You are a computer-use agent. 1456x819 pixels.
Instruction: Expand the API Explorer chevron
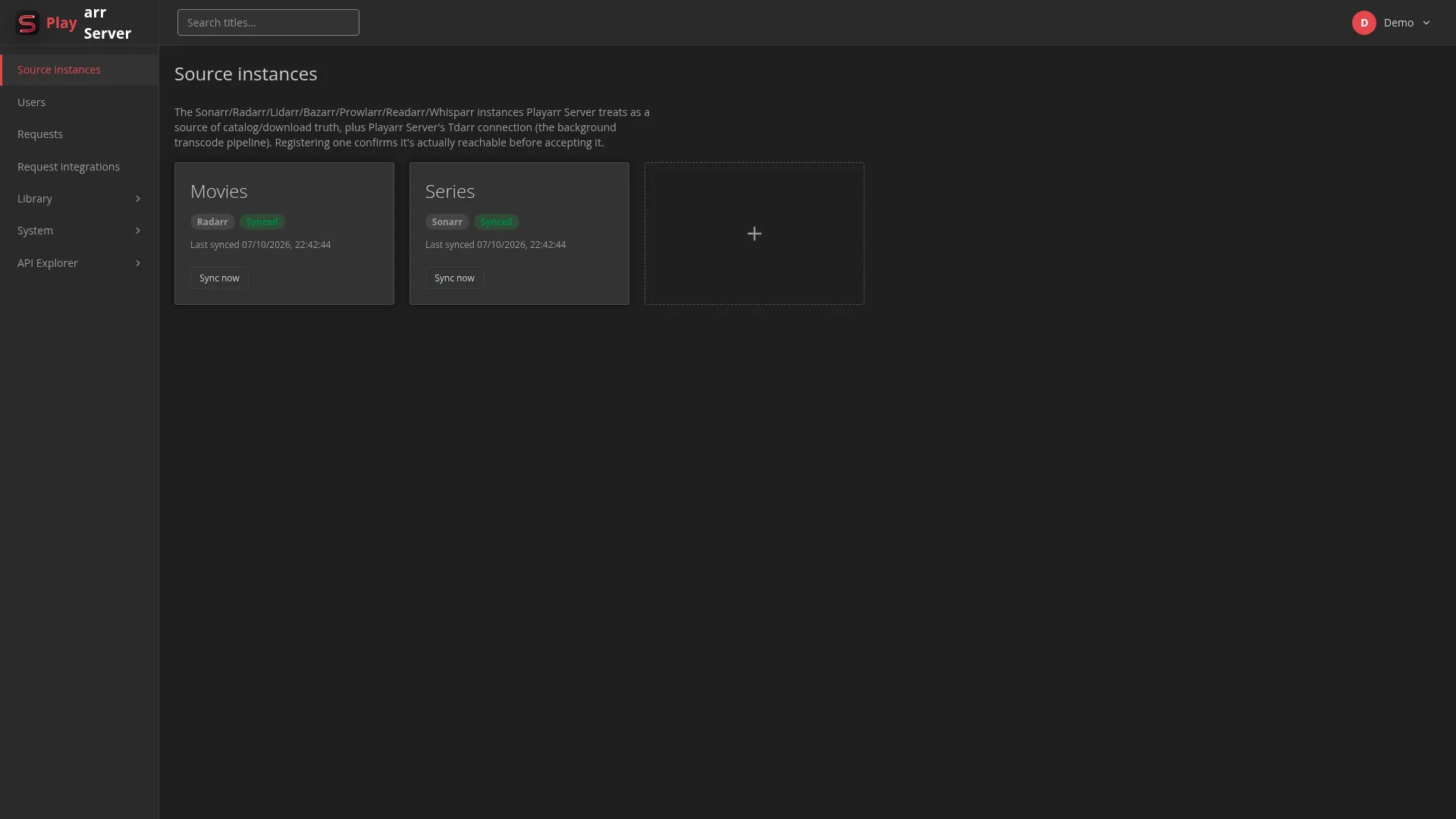point(137,263)
